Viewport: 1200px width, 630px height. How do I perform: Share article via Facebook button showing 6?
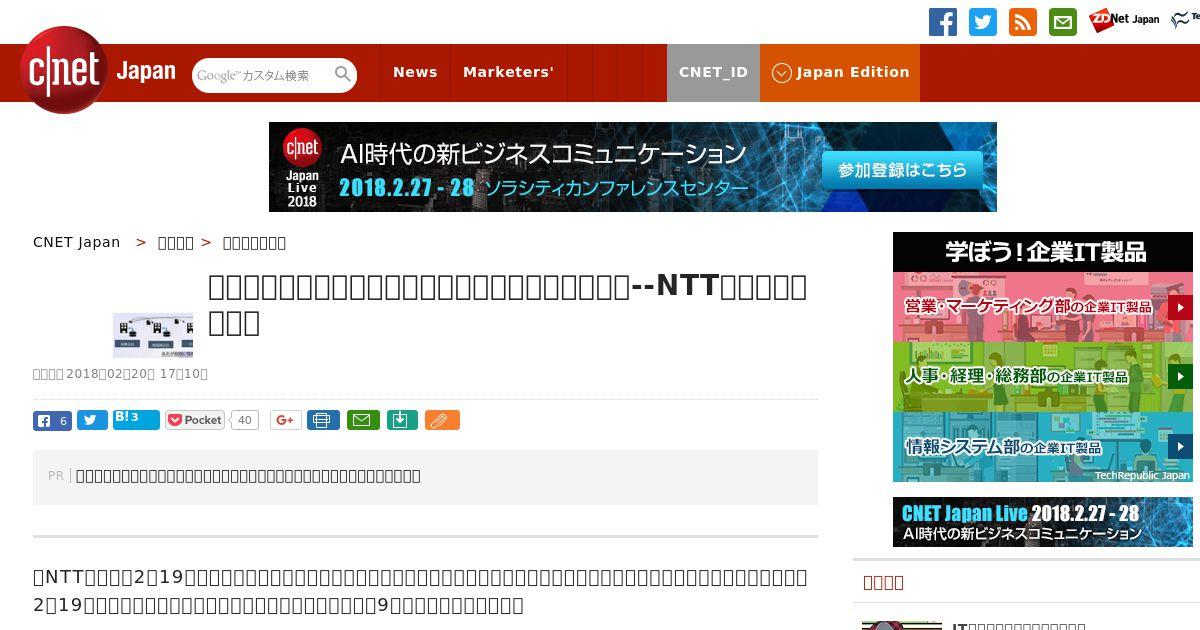(x=52, y=421)
